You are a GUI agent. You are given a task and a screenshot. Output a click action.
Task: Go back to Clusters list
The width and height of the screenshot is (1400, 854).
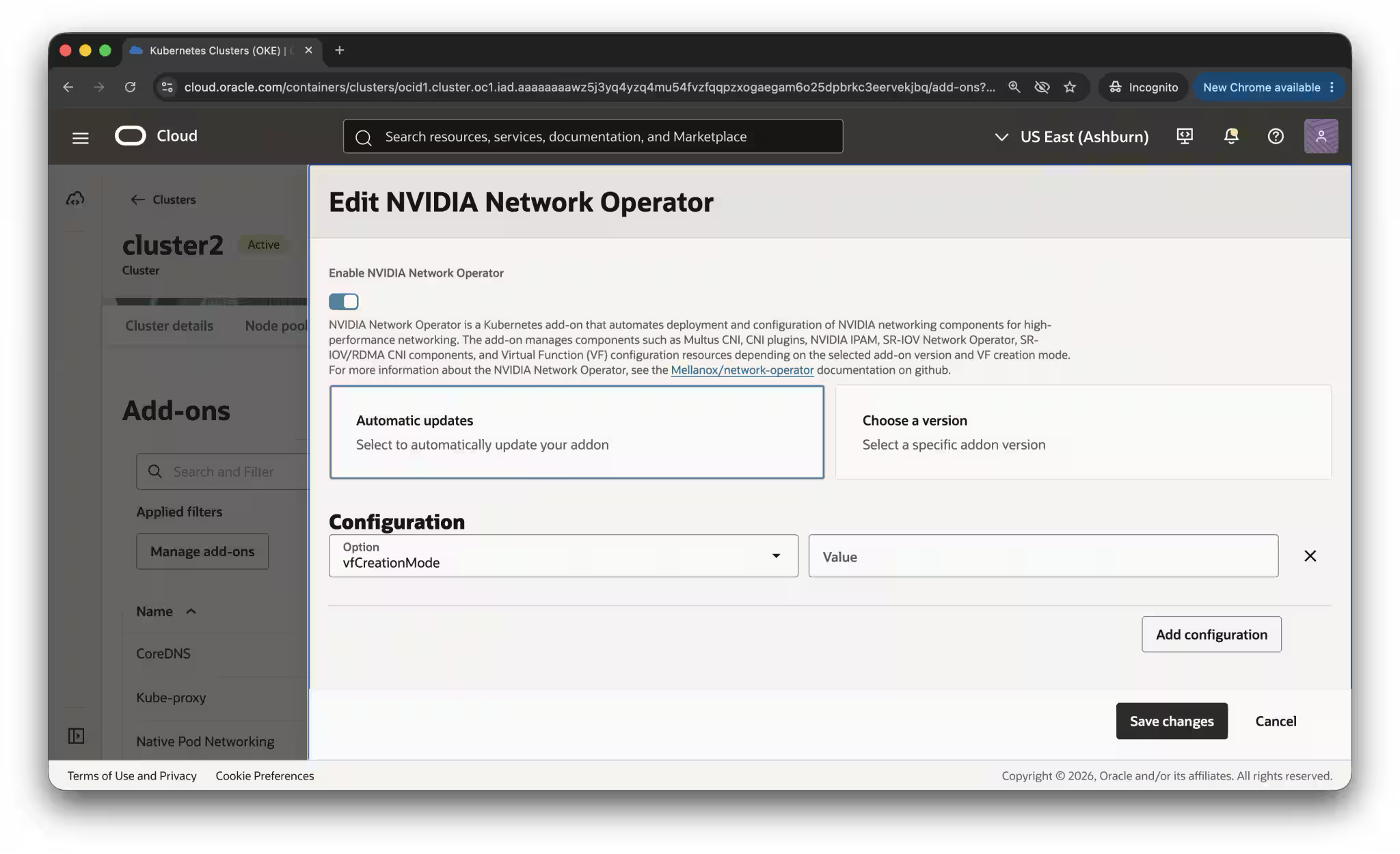pos(163,199)
